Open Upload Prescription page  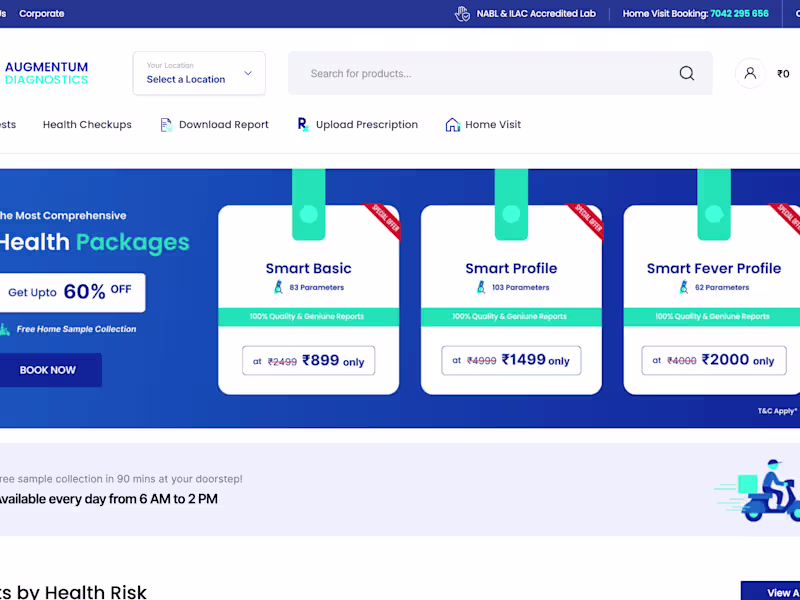pos(367,124)
